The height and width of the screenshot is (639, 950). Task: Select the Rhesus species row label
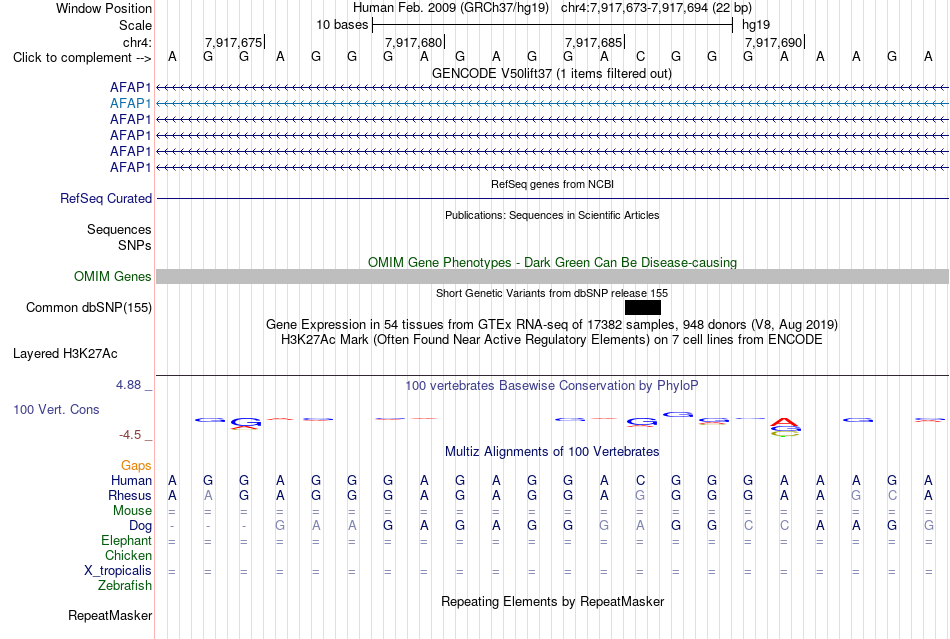click(130, 496)
